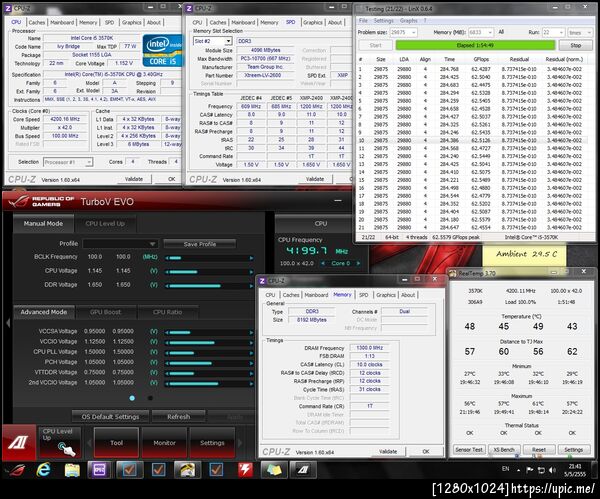600x499 pixels.
Task: Click the Z icon of CPU-Z Memory window
Action: (262, 280)
